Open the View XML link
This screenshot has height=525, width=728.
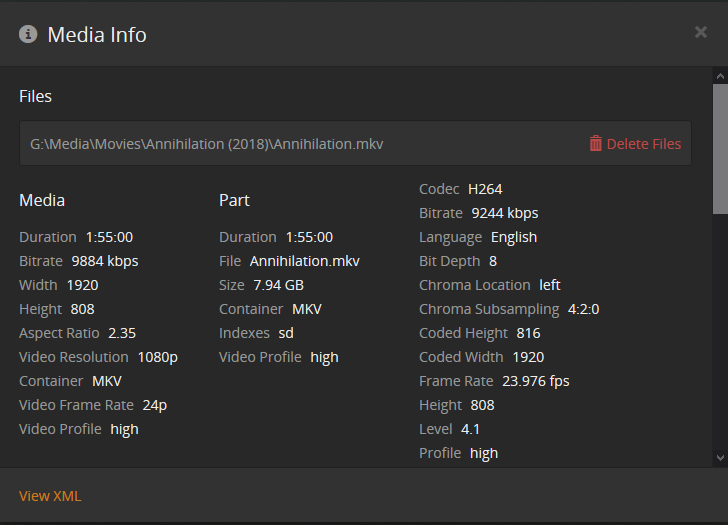(50, 496)
